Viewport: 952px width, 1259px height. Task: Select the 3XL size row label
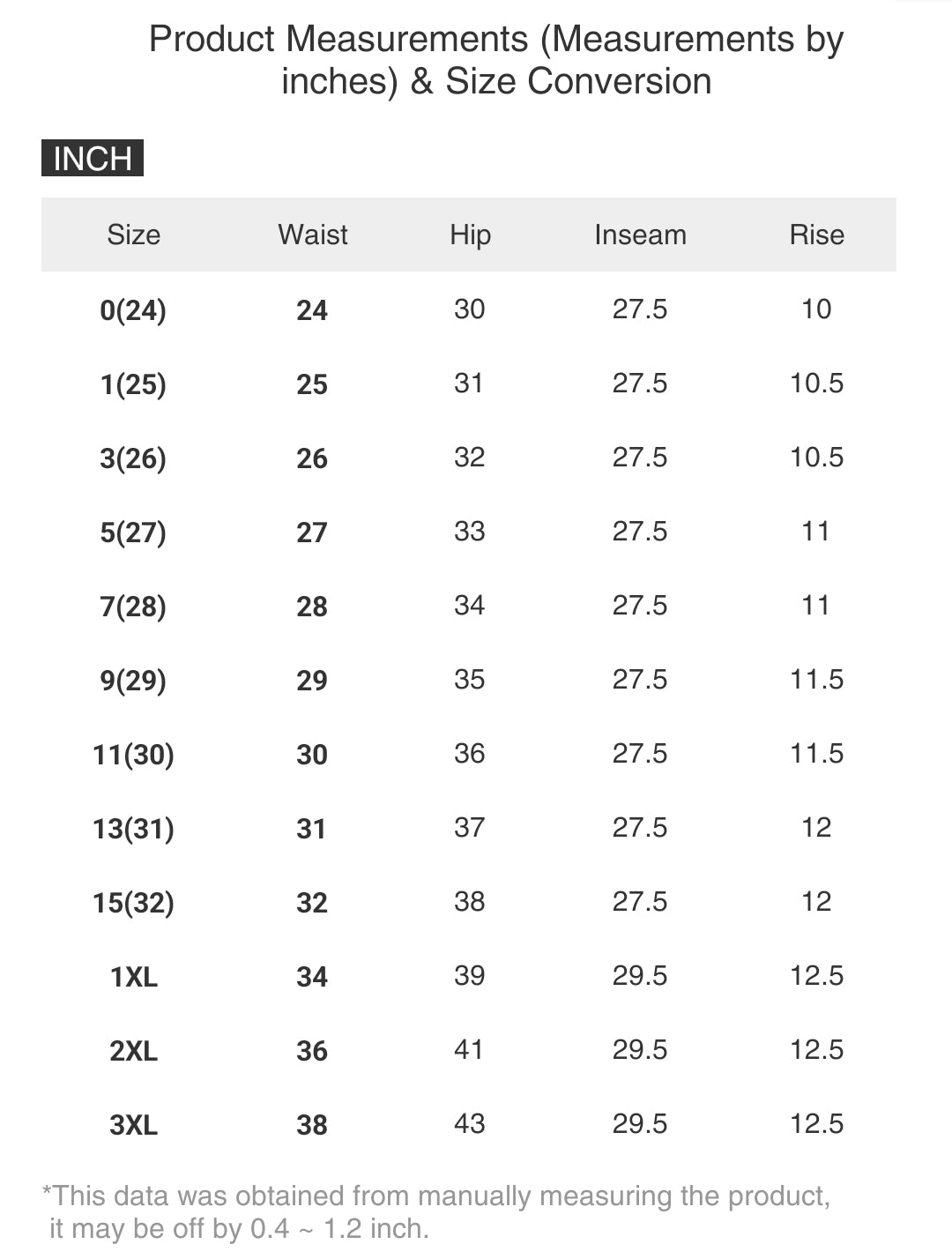point(133,1125)
